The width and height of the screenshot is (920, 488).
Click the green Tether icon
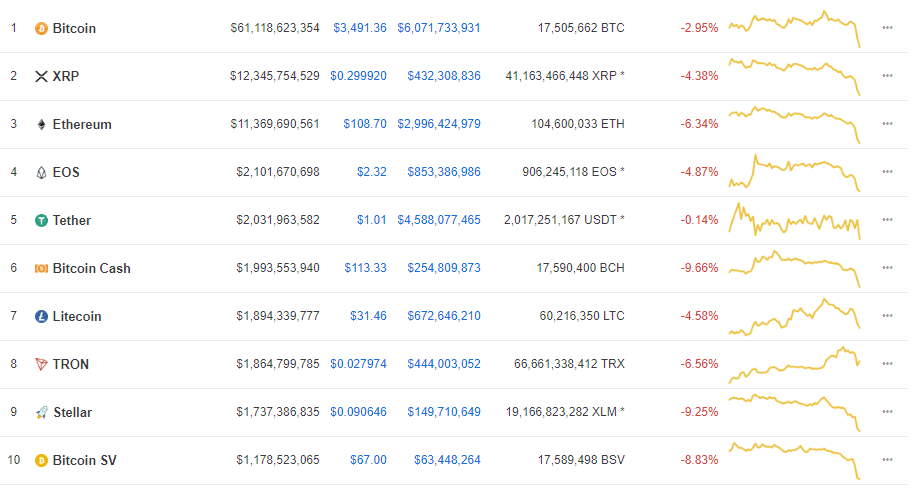[41, 221]
